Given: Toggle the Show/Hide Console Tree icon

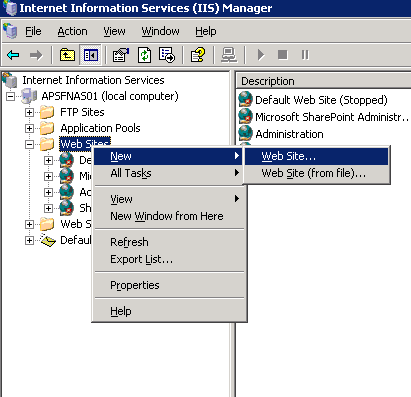Looking at the screenshot, I should [90, 55].
